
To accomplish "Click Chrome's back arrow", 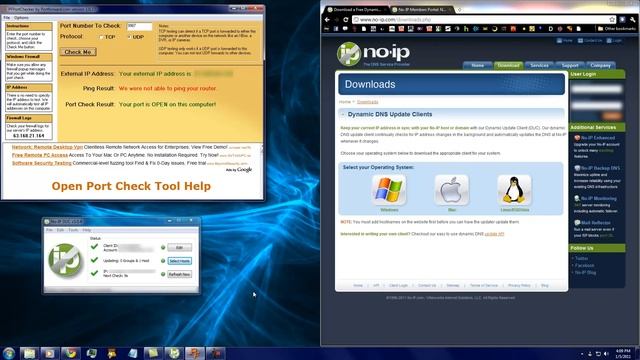I will tap(327, 20).
